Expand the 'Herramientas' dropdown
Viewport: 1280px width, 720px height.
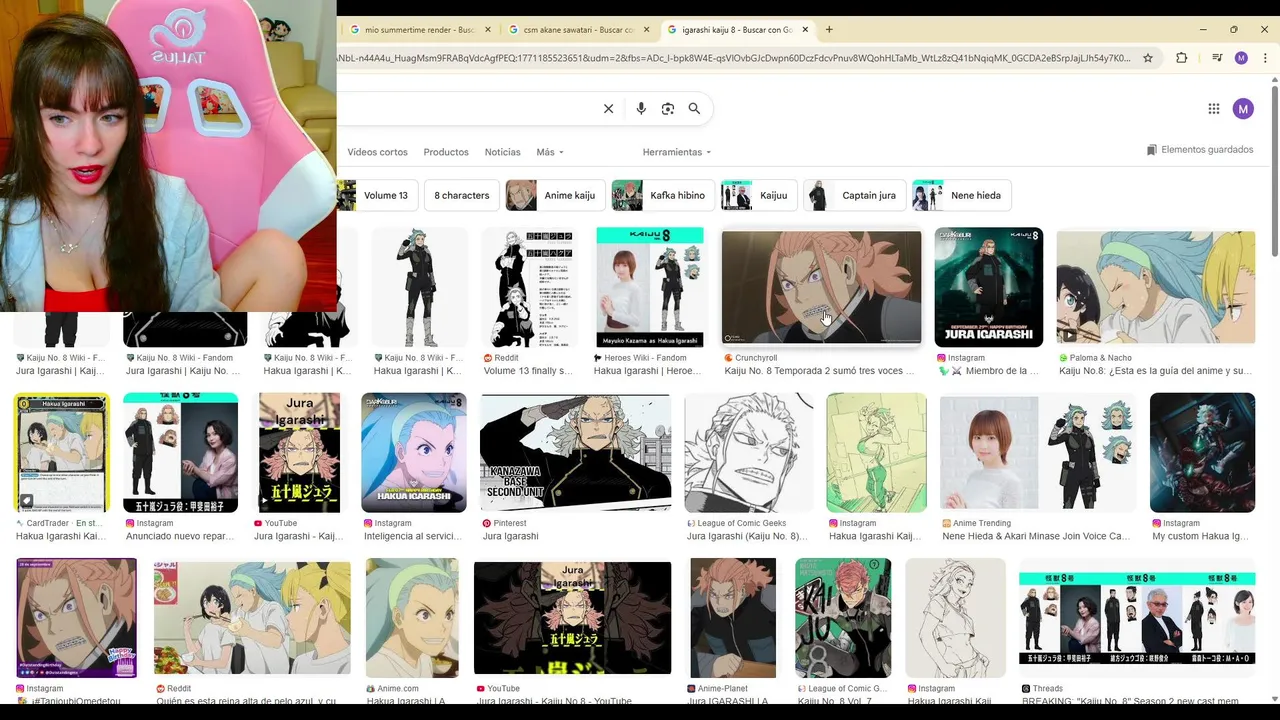tap(677, 152)
